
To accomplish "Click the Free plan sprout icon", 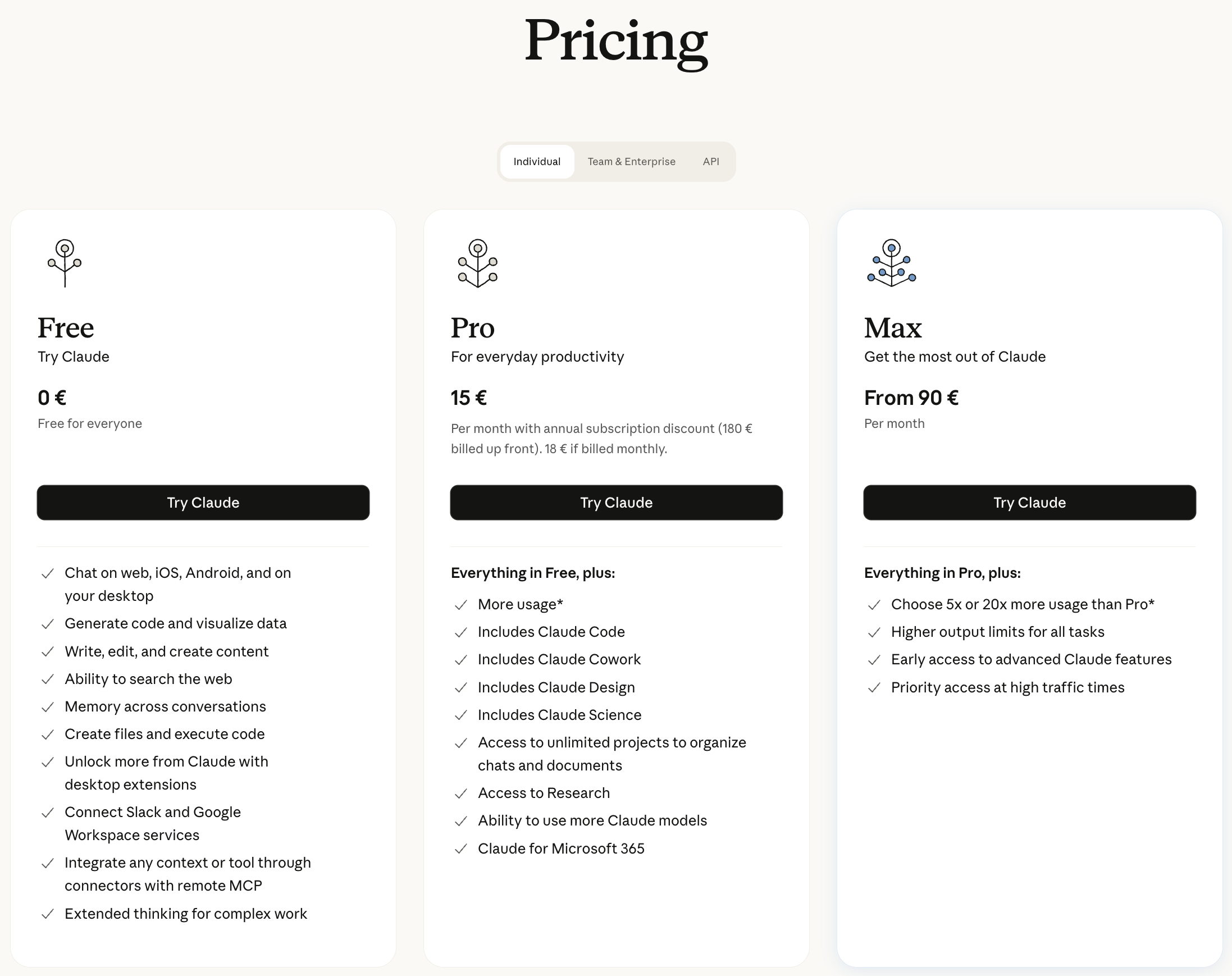I will pyautogui.click(x=65, y=263).
